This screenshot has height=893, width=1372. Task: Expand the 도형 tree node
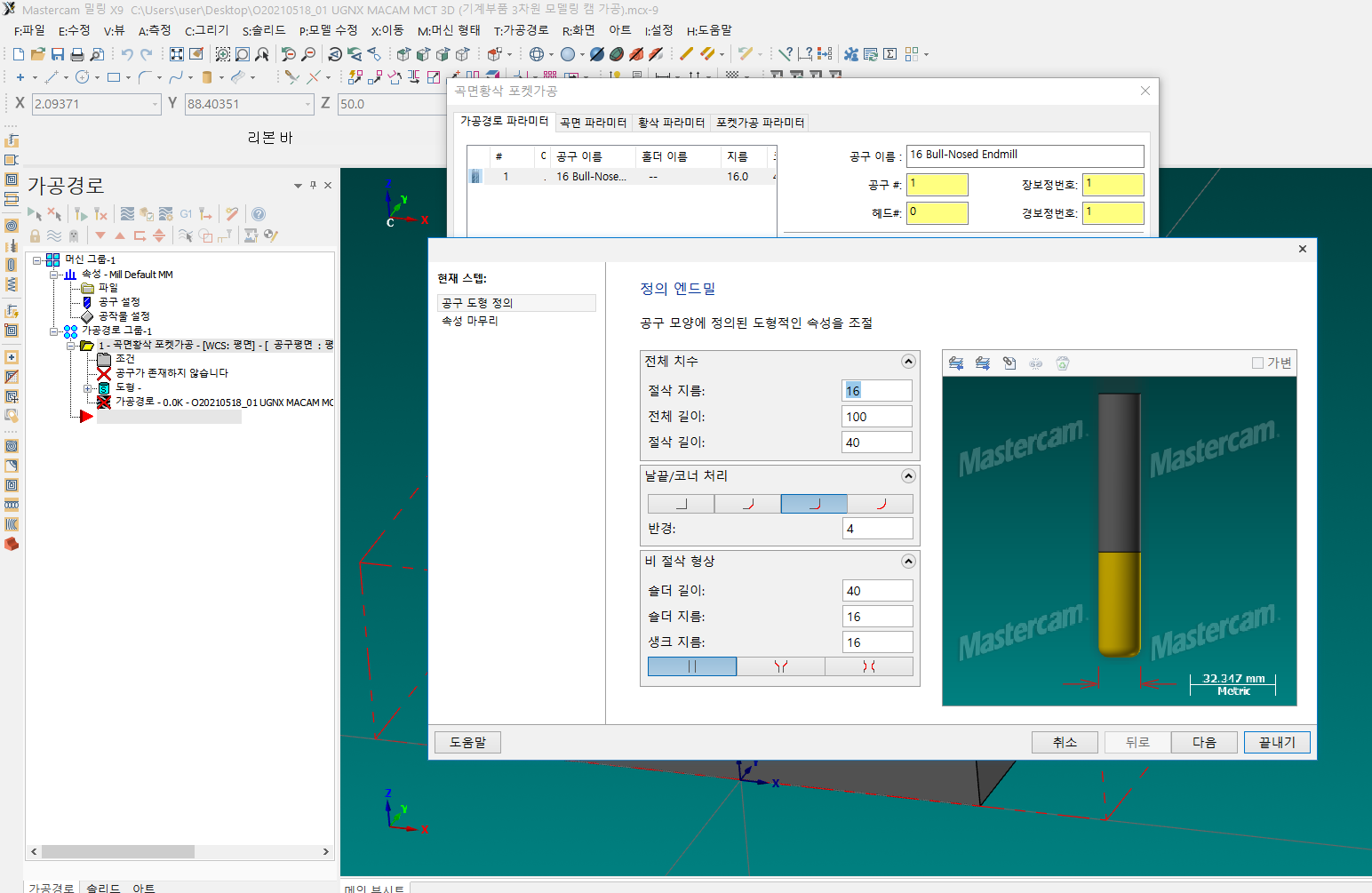pyautogui.click(x=88, y=388)
